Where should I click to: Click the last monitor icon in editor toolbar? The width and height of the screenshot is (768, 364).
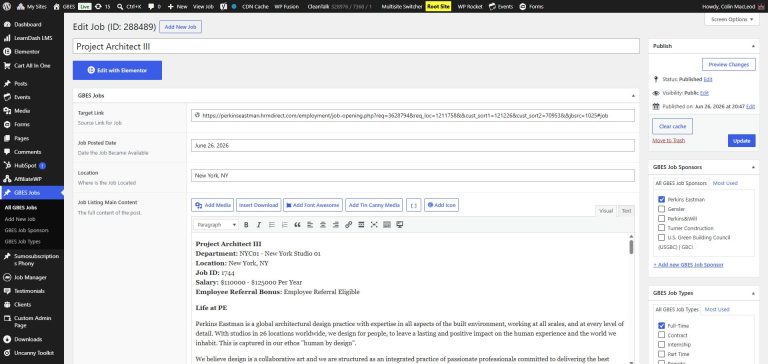point(400,225)
